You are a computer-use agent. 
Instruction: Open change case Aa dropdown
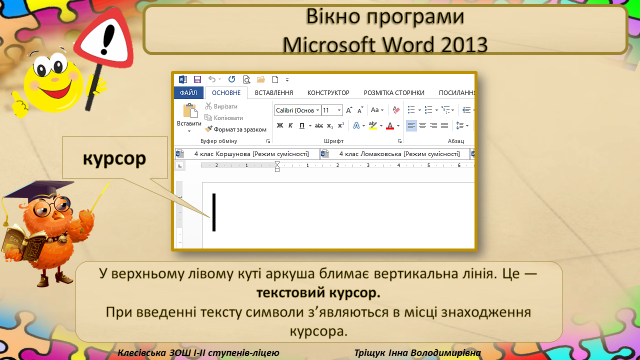tap(377, 110)
